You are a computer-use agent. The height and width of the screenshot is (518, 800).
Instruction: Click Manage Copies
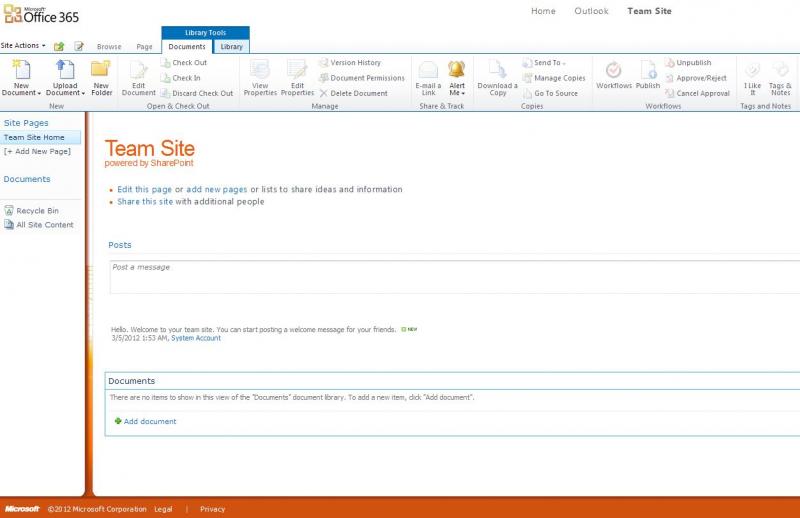tap(554, 78)
